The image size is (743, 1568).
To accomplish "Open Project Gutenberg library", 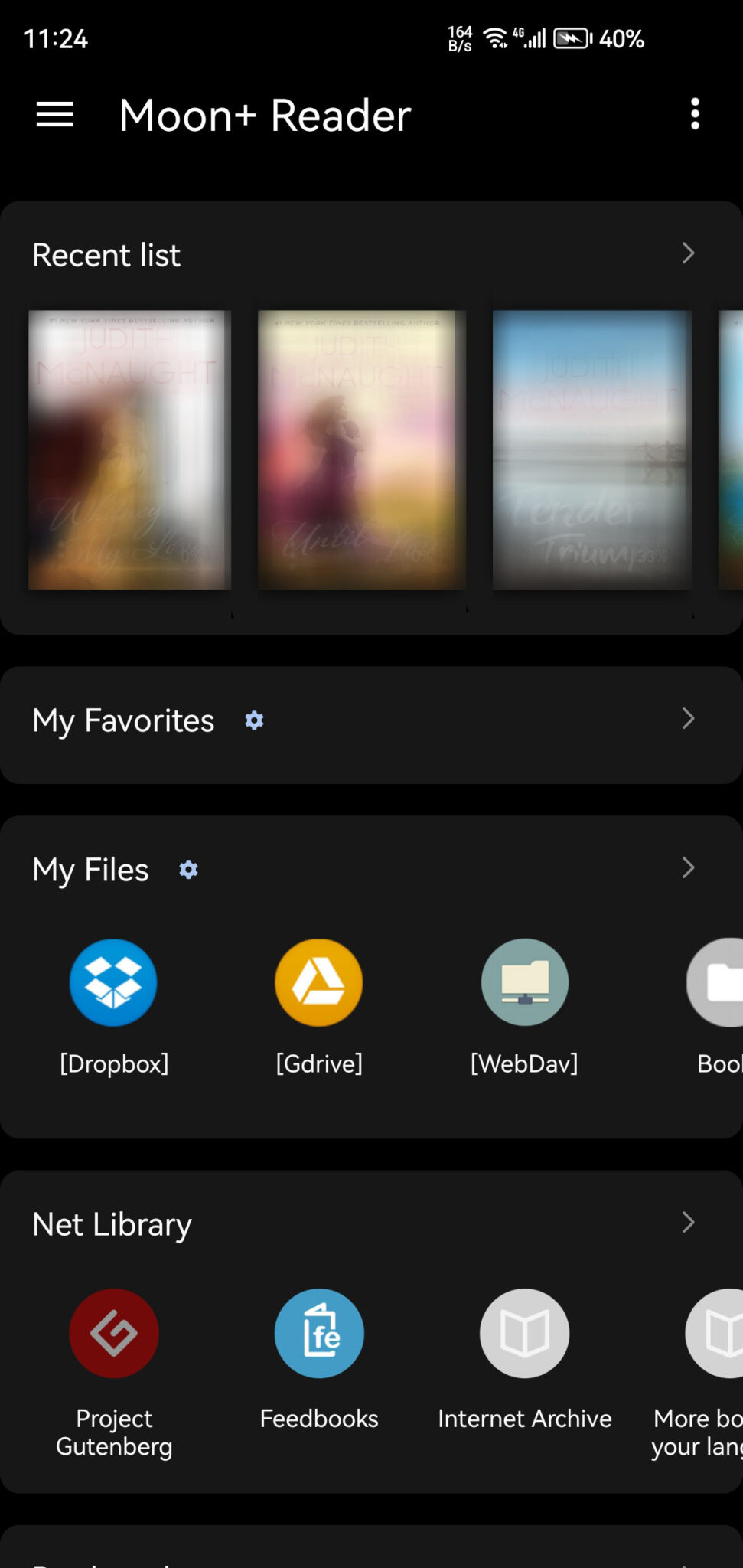I will click(x=113, y=1333).
